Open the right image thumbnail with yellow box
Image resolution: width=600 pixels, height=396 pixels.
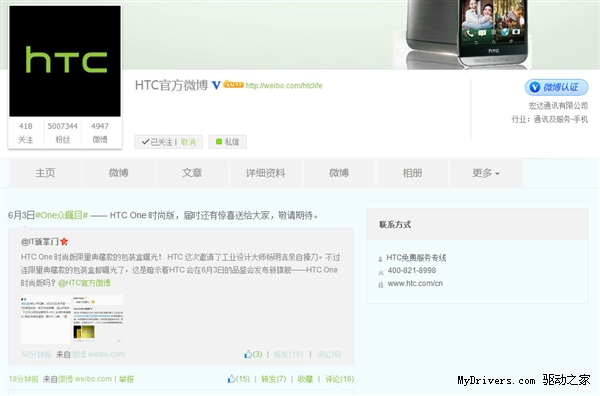pos(98,319)
